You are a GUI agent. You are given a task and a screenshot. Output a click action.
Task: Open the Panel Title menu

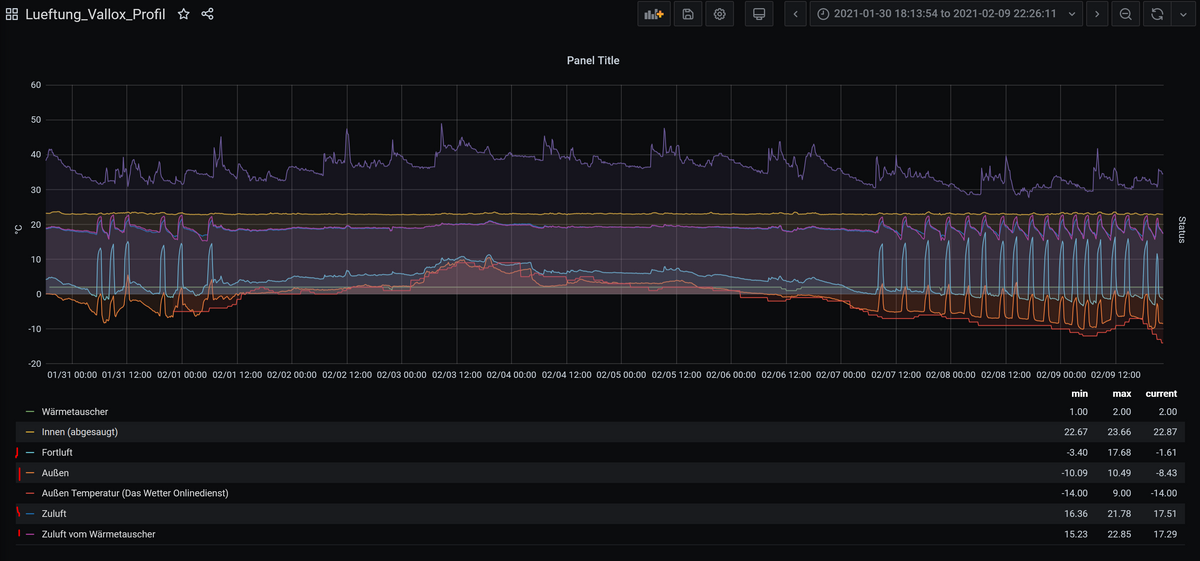(x=593, y=60)
